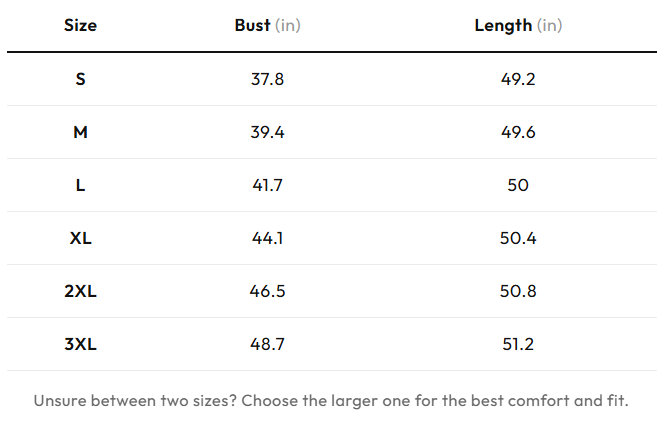This screenshot has width=661, height=422.
Task: Click bust value 37.8
Action: (x=267, y=79)
